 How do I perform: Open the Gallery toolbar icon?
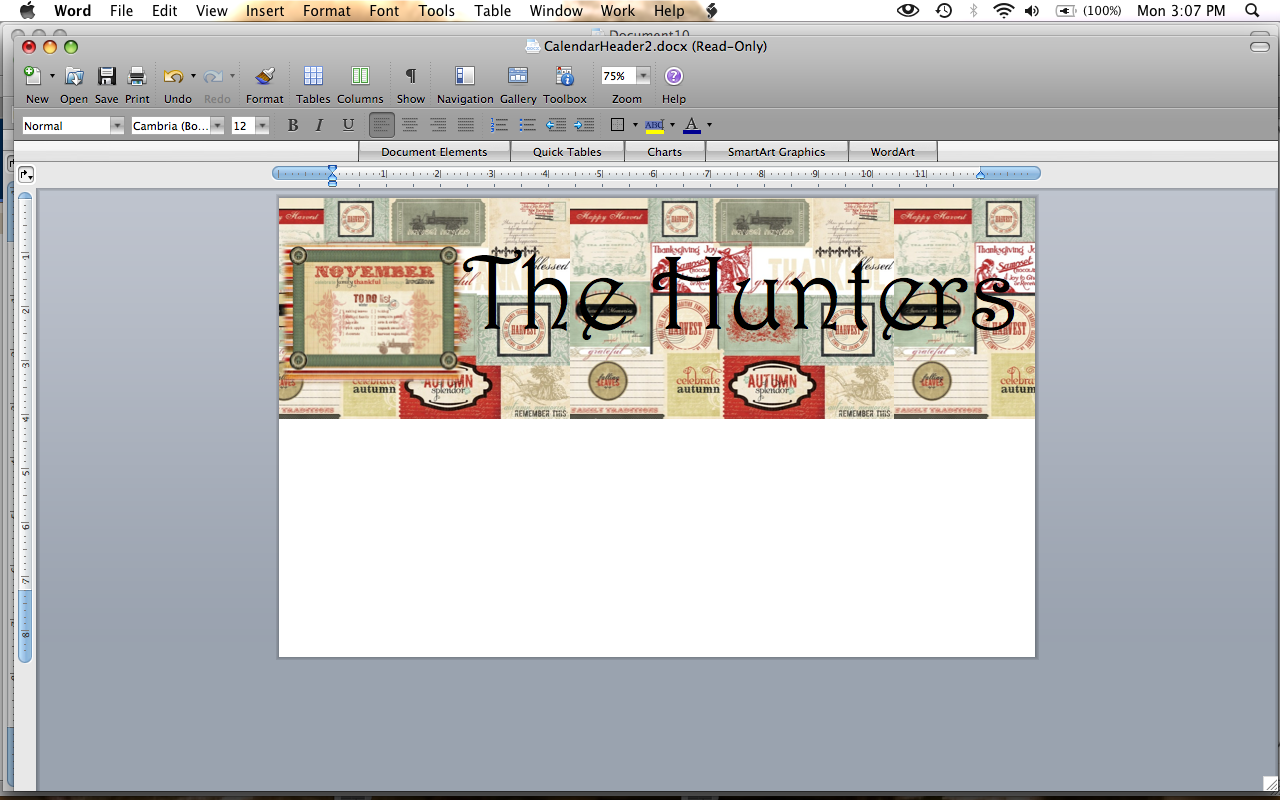click(518, 76)
